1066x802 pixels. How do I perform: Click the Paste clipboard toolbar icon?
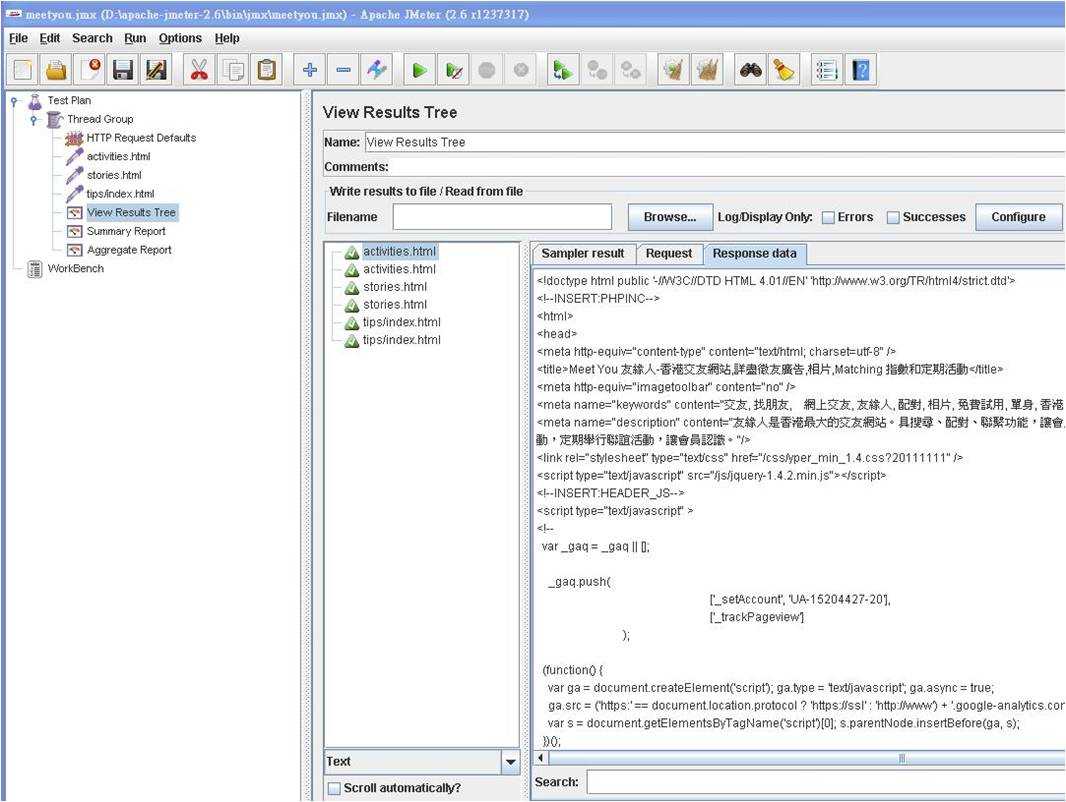pos(266,70)
